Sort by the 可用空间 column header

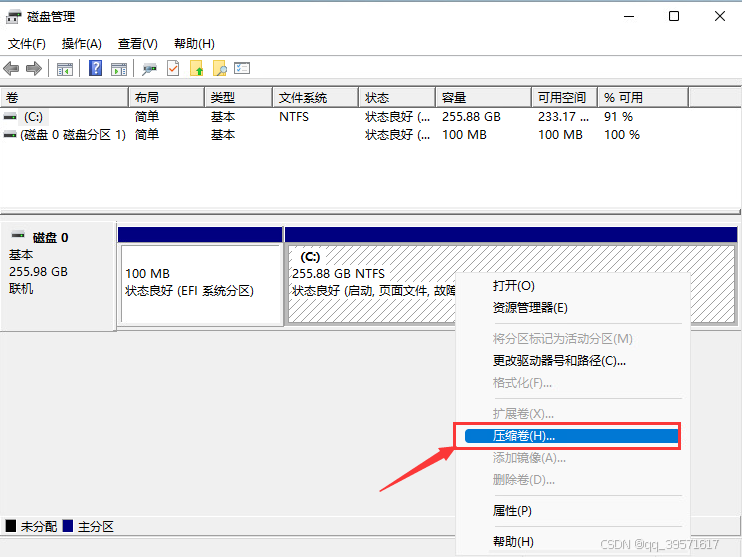[x=565, y=97]
